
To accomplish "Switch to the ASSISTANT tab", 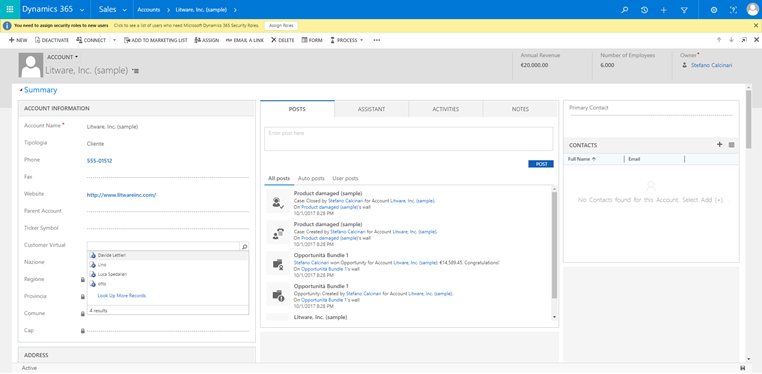I will [372, 109].
